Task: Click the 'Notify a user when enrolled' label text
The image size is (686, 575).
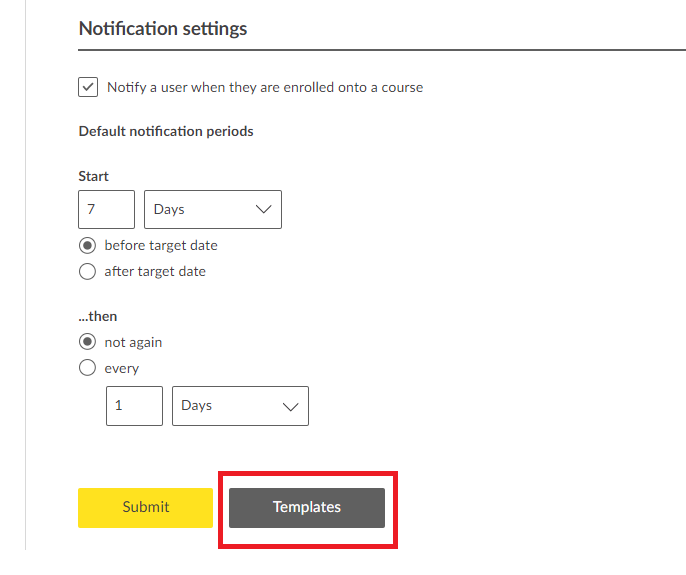Action: pyautogui.click(x=265, y=87)
